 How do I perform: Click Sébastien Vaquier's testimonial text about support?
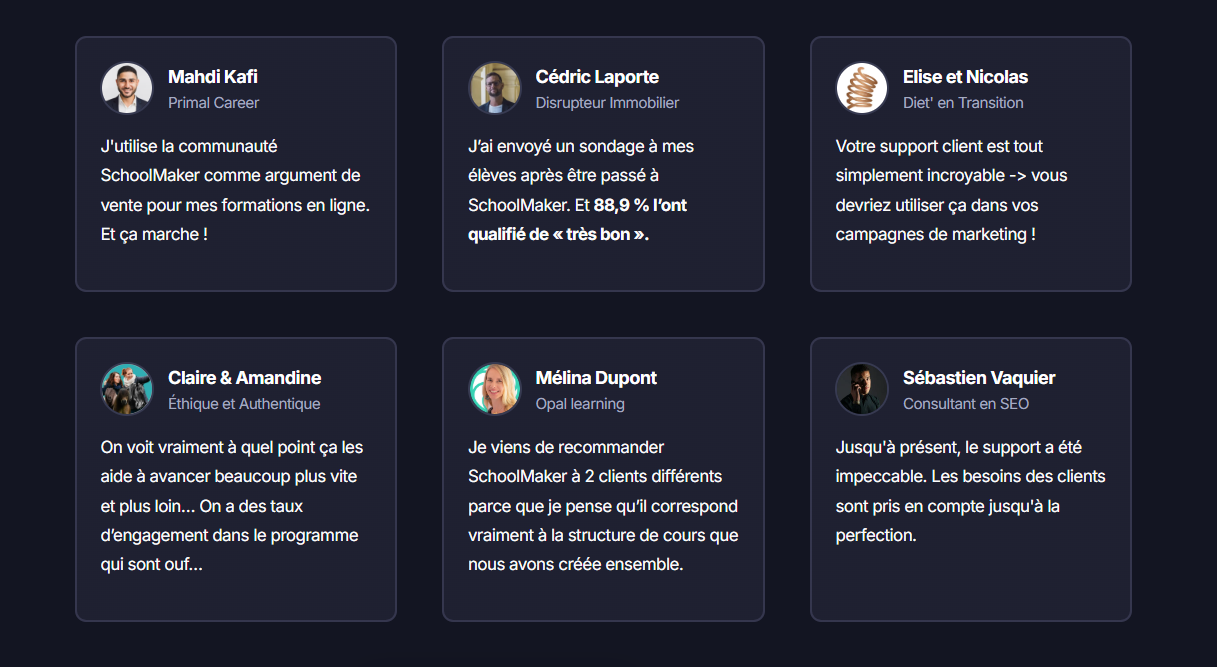970,491
